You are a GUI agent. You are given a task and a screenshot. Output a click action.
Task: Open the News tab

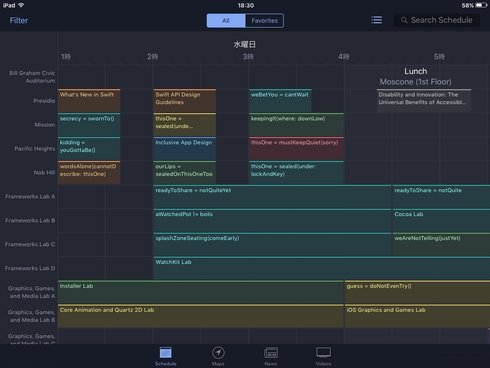271,356
